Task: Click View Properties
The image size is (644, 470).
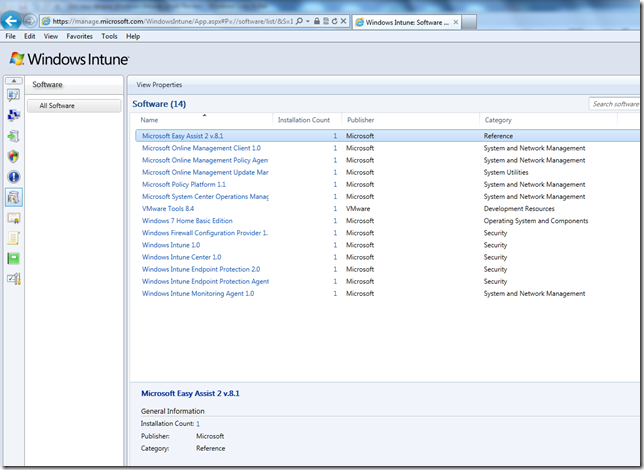Action: 159,85
